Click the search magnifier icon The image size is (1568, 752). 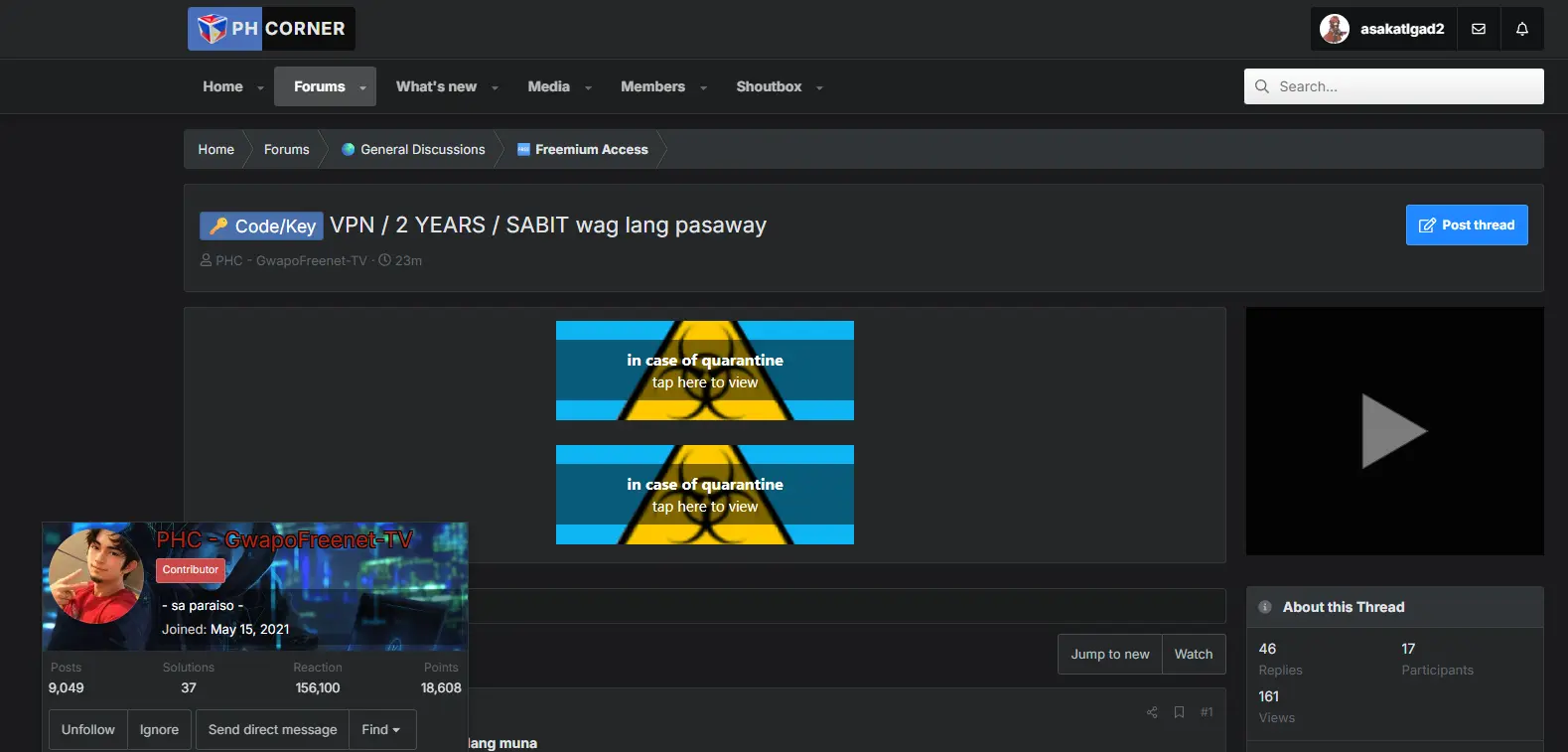1262,86
